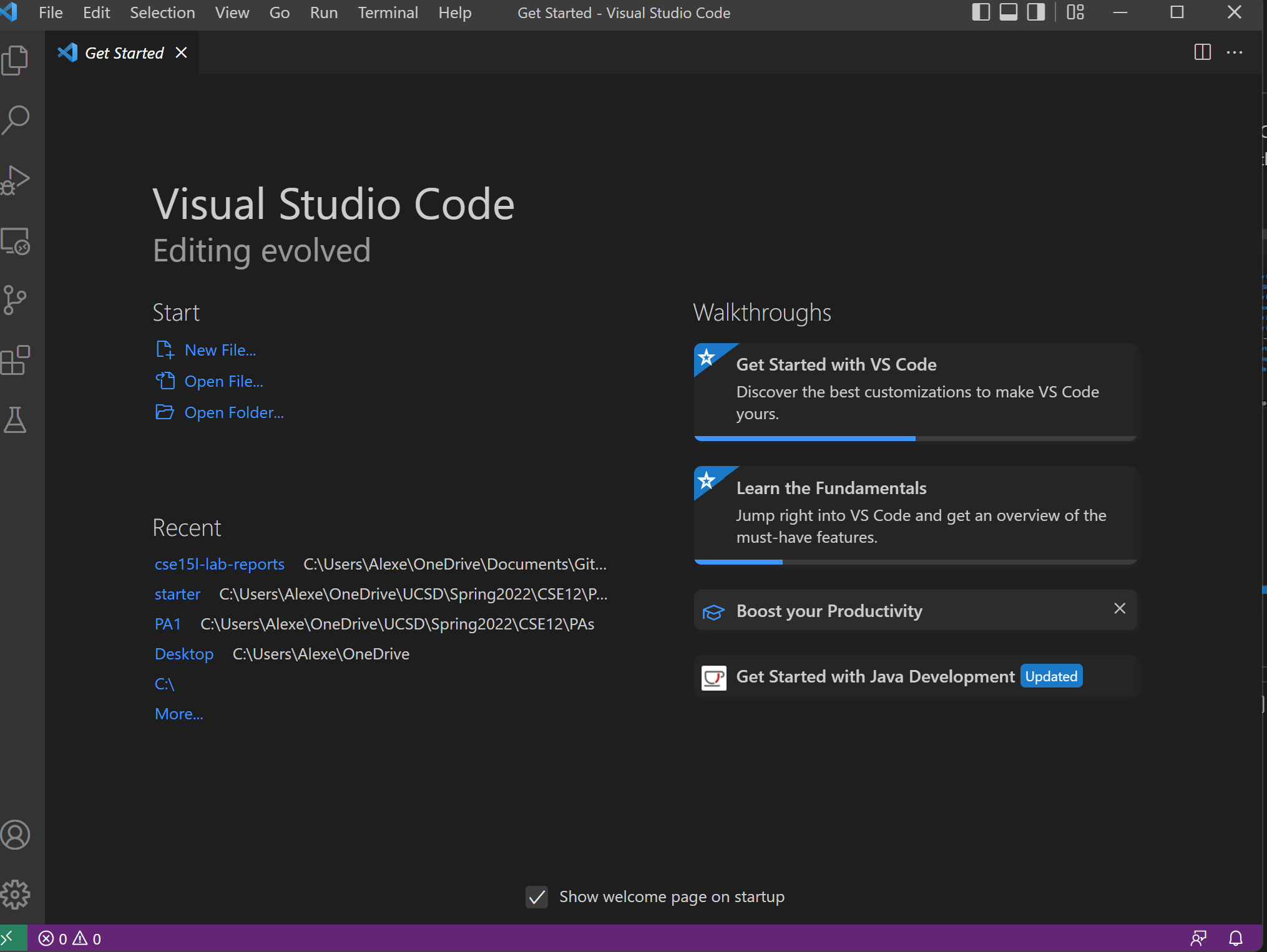Uncheck Show welcome page on startup

pos(537,897)
